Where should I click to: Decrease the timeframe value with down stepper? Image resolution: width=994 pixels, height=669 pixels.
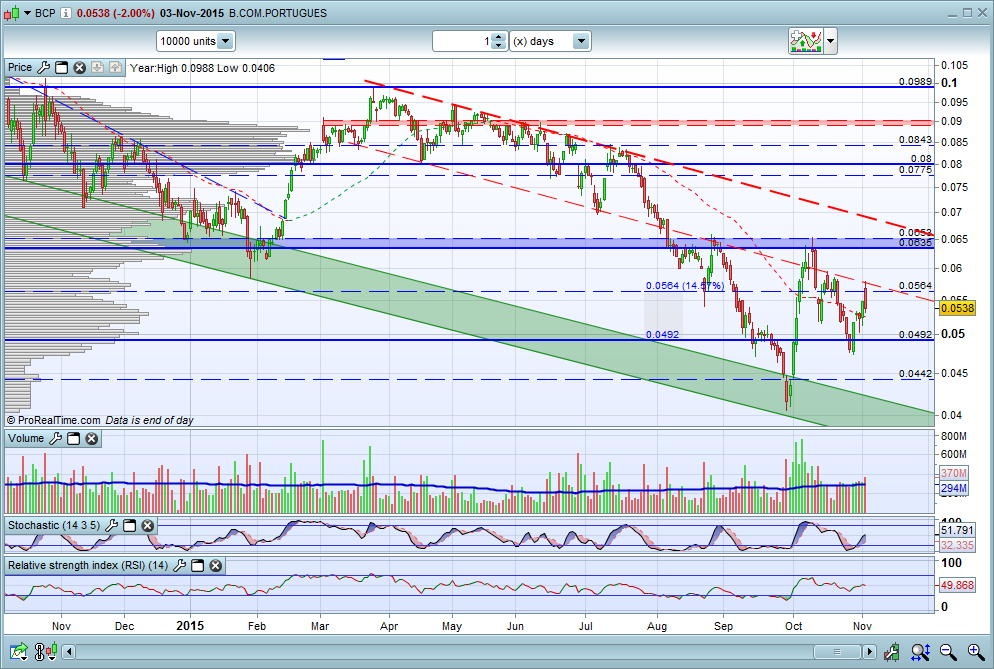click(499, 46)
